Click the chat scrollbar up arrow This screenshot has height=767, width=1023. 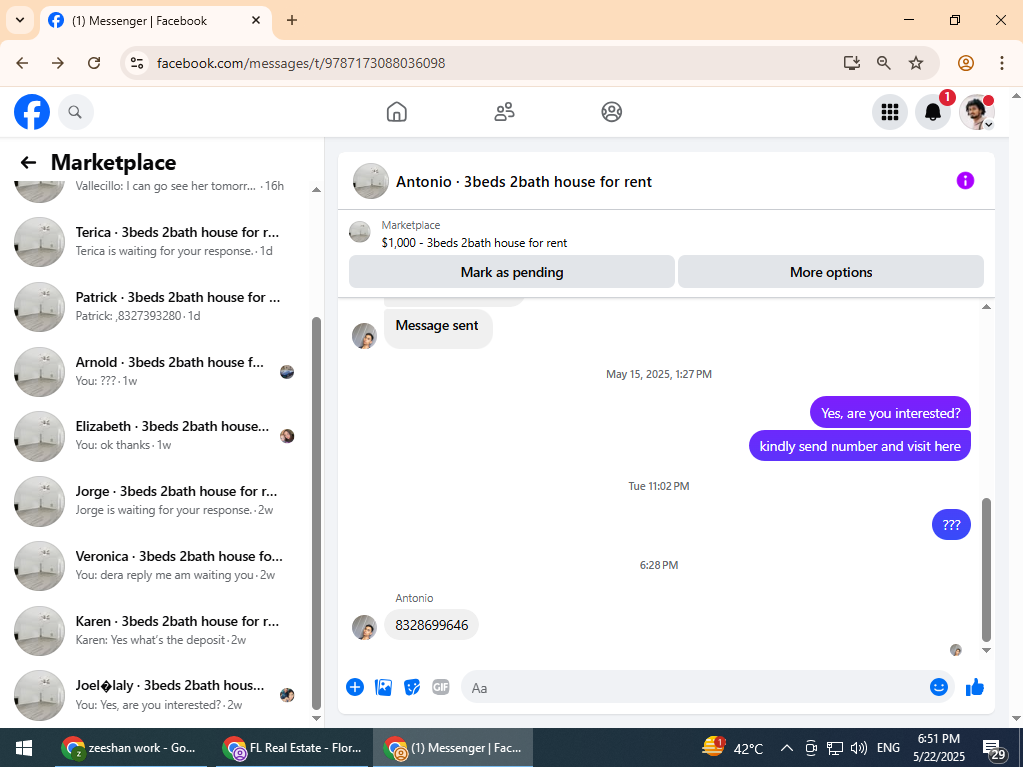point(986,307)
